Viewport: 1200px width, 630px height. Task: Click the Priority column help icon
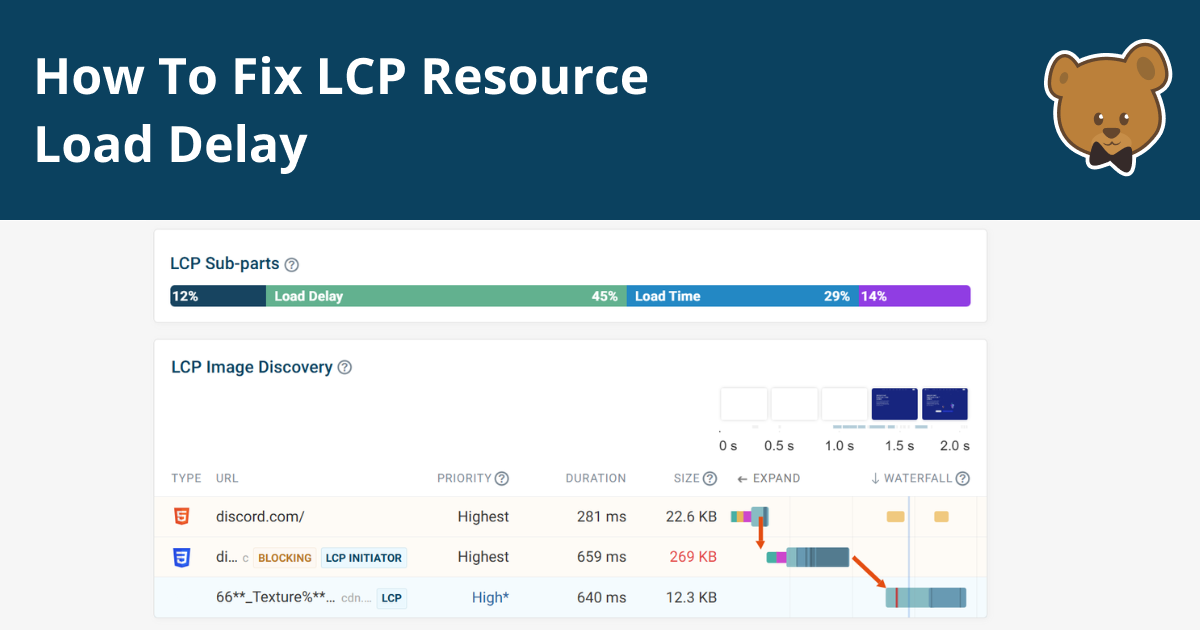pyautogui.click(x=501, y=478)
